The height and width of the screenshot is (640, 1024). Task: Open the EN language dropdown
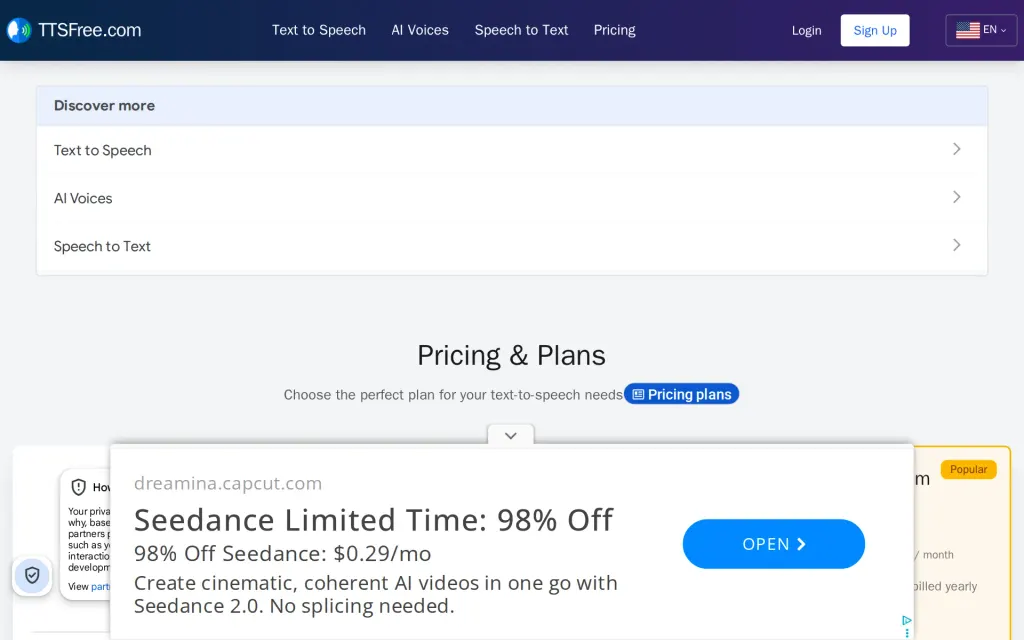[x=981, y=30]
